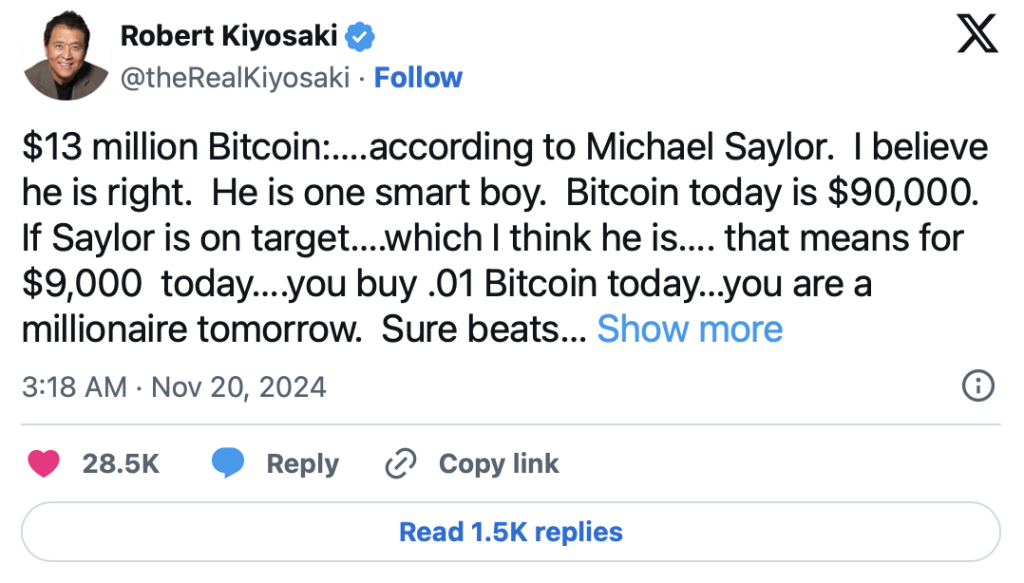The height and width of the screenshot is (583, 1024).
Task: Click the Reply text label
Action: point(302,464)
